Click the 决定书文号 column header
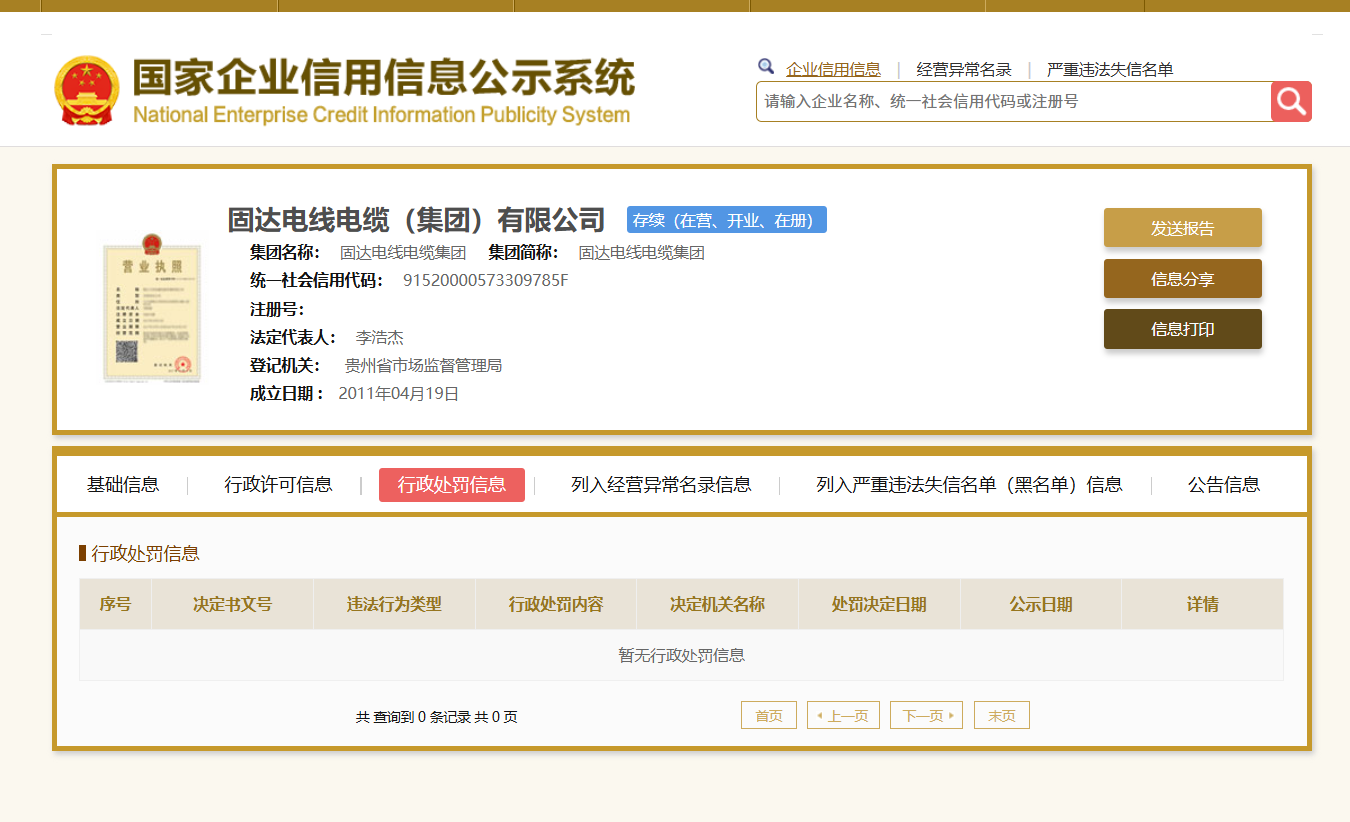This screenshot has height=822, width=1350. pos(232,604)
